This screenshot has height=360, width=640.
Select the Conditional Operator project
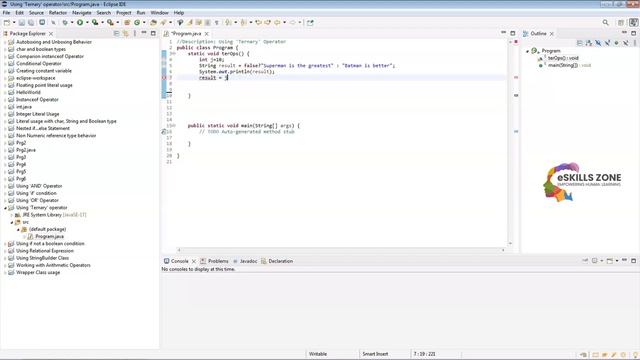pos(39,64)
